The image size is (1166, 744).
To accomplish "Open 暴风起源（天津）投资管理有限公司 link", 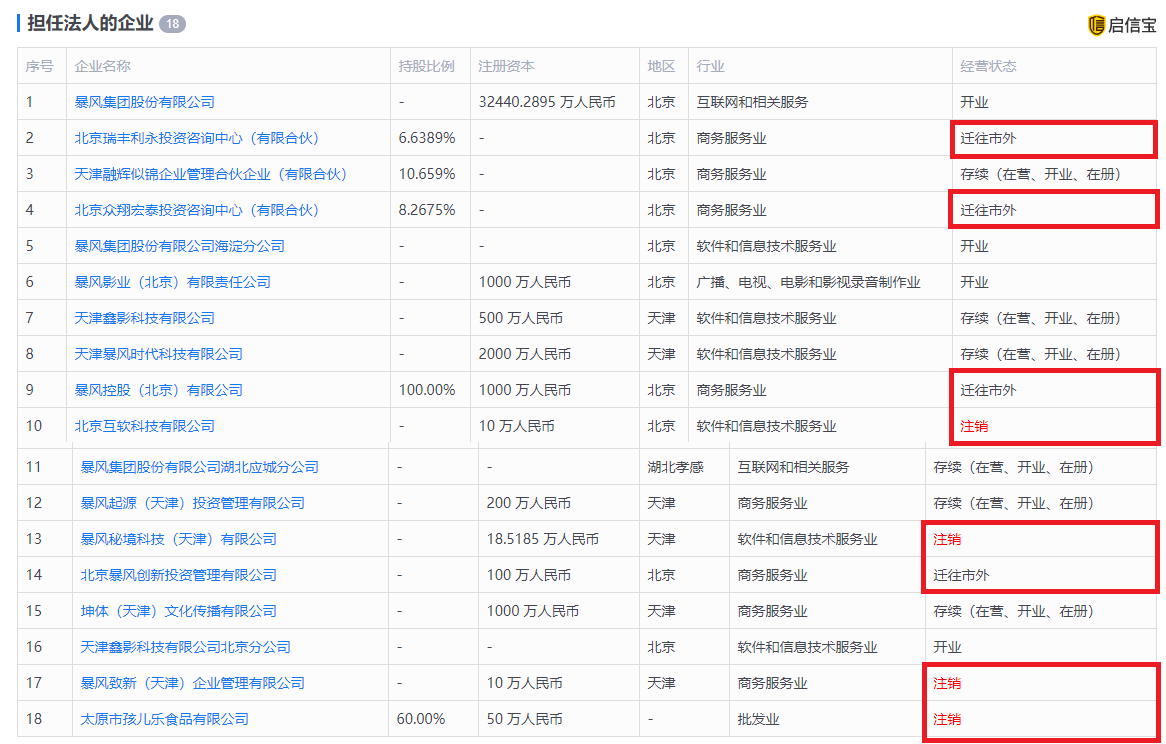I will point(193,503).
